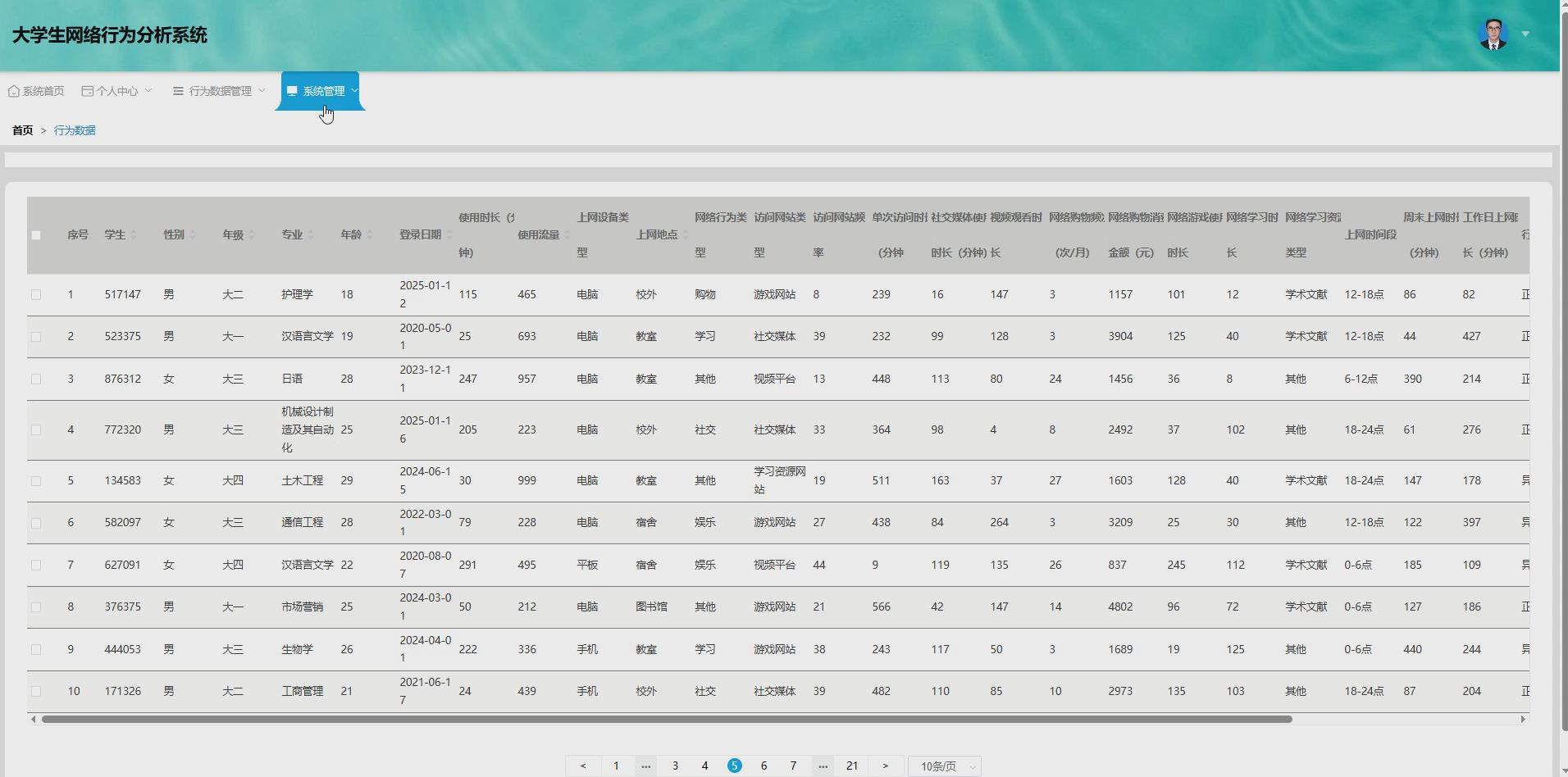Click the user avatar picture
Screen dimensions: 1568x777
(x=1493, y=34)
